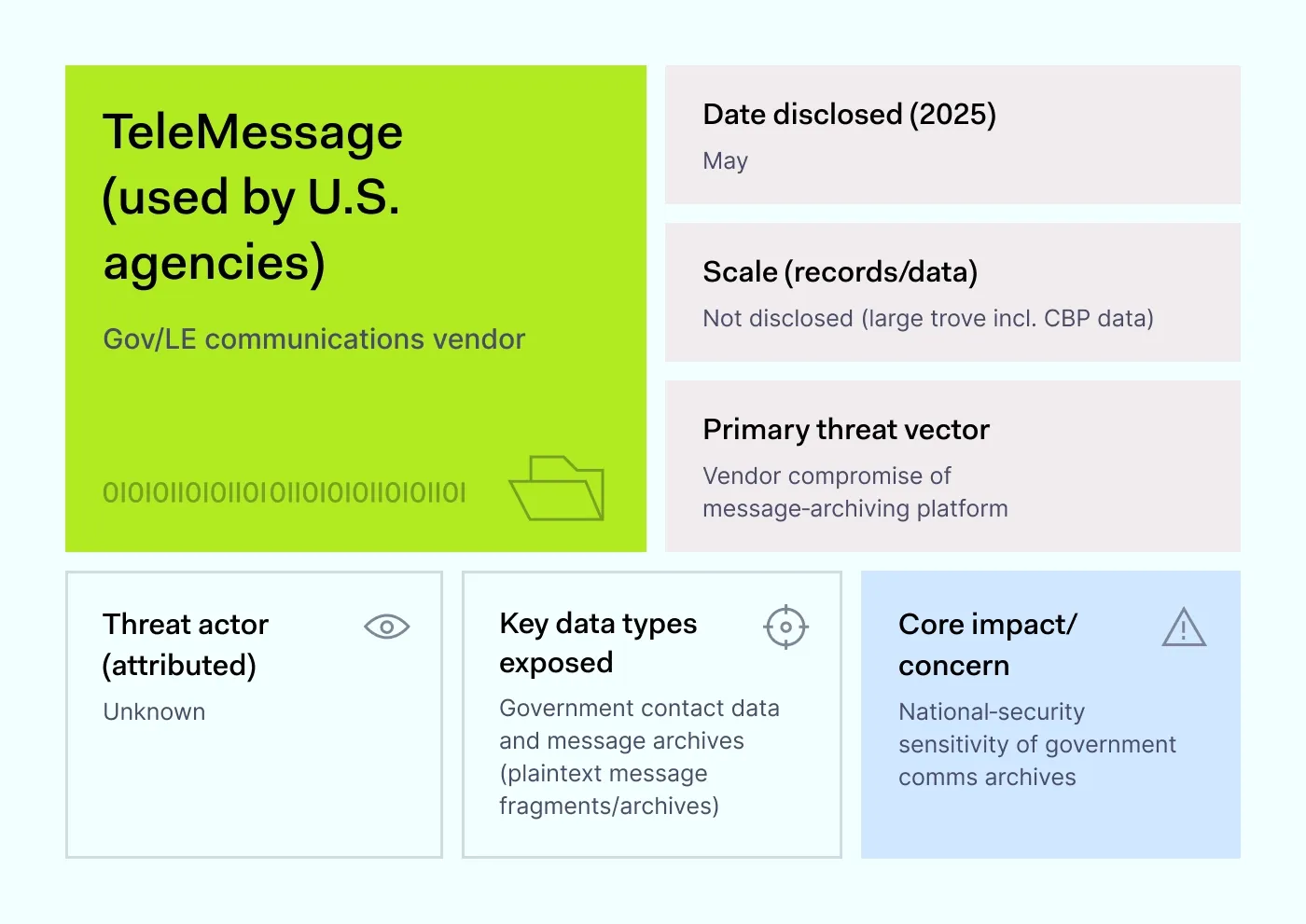Viewport: 1306px width, 924px height.
Task: Click the eye icon beside Threat actor
Action: [386, 627]
